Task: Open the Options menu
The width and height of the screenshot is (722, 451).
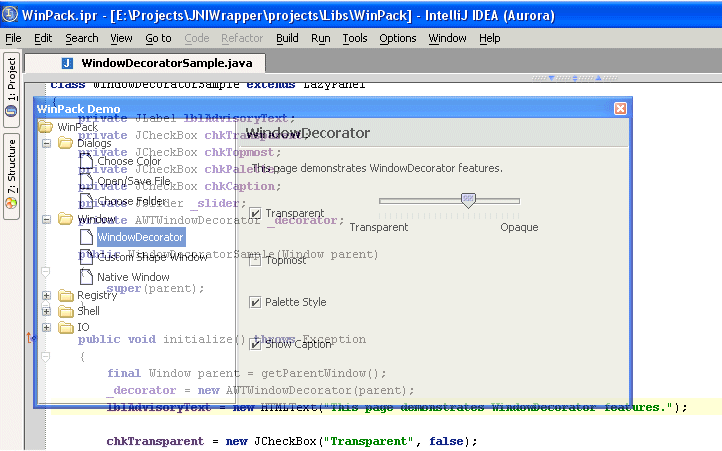Action: click(397, 38)
